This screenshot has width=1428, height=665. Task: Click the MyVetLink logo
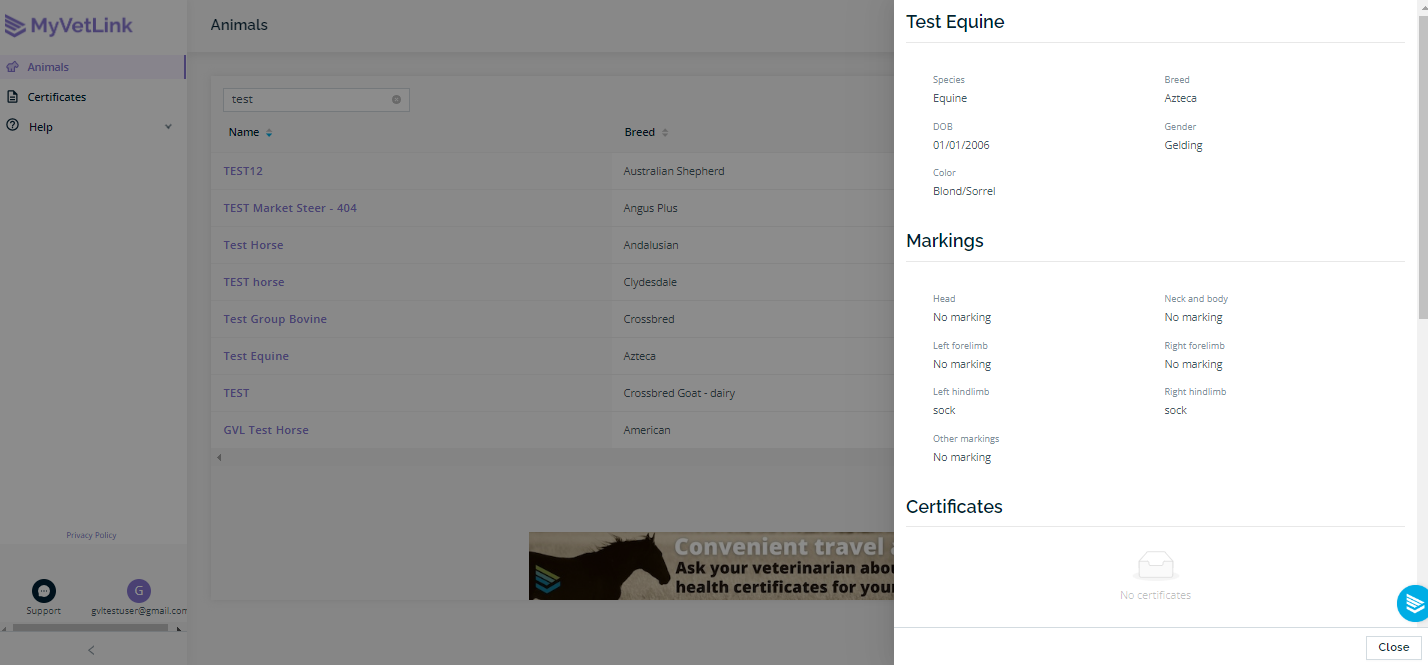69,26
